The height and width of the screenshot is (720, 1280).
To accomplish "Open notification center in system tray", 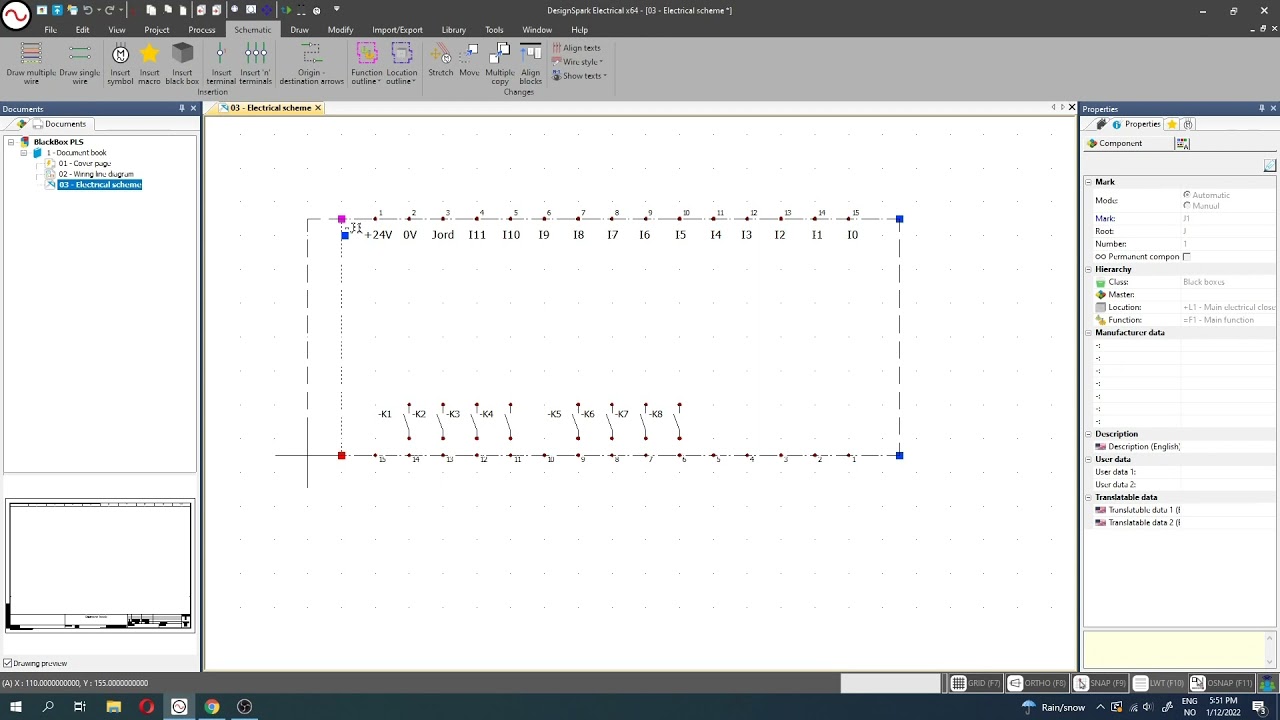I will 1259,707.
